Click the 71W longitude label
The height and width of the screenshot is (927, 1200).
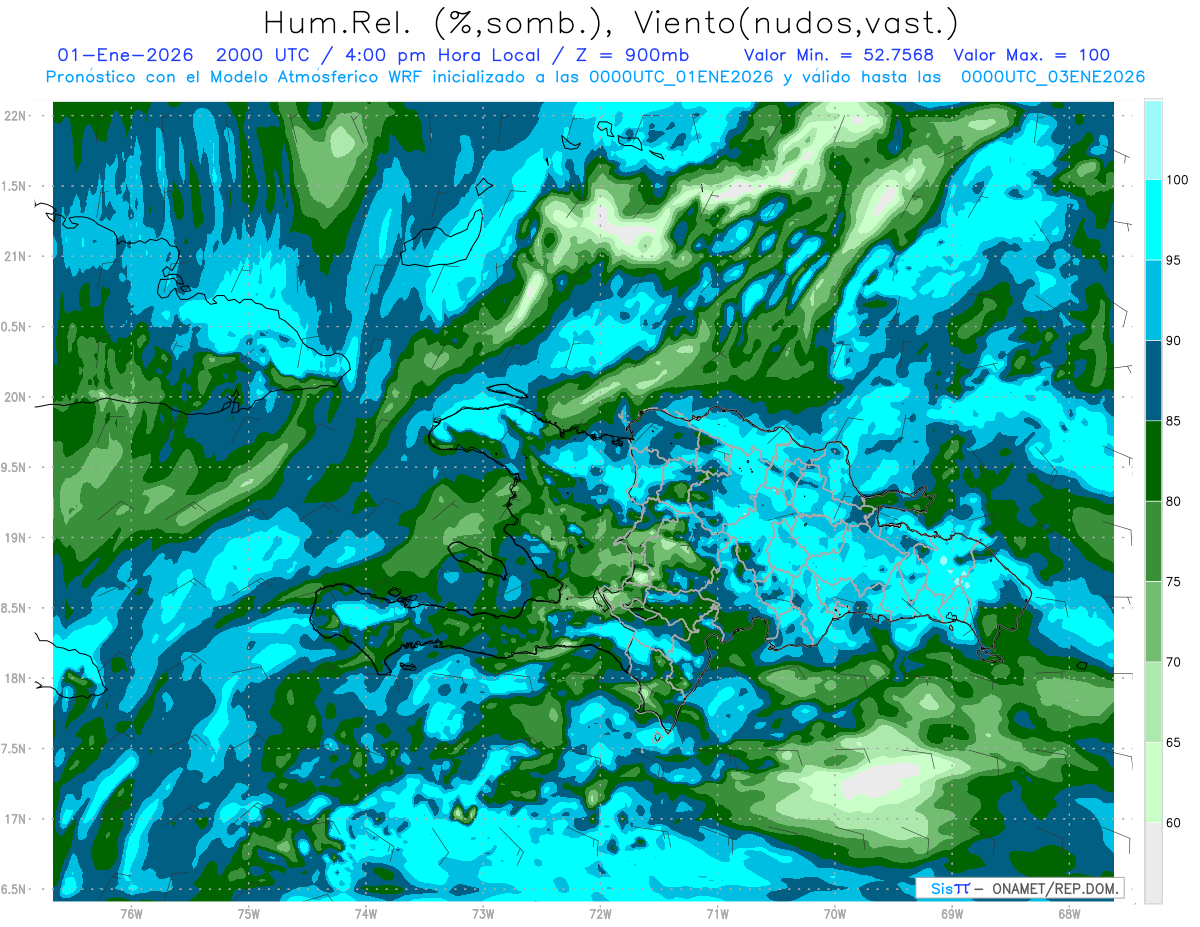point(717,913)
